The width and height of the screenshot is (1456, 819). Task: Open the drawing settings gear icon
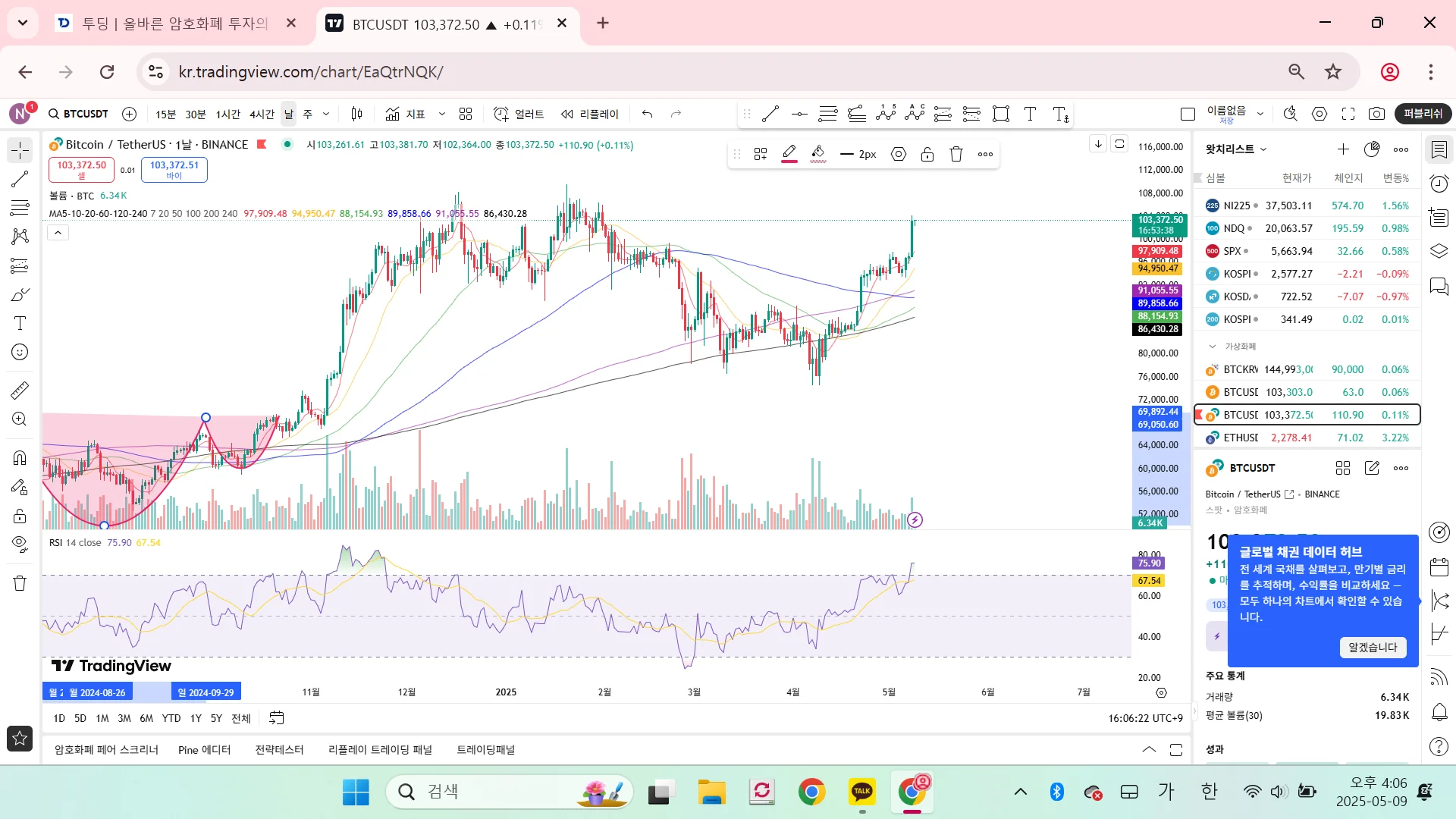coord(899,154)
